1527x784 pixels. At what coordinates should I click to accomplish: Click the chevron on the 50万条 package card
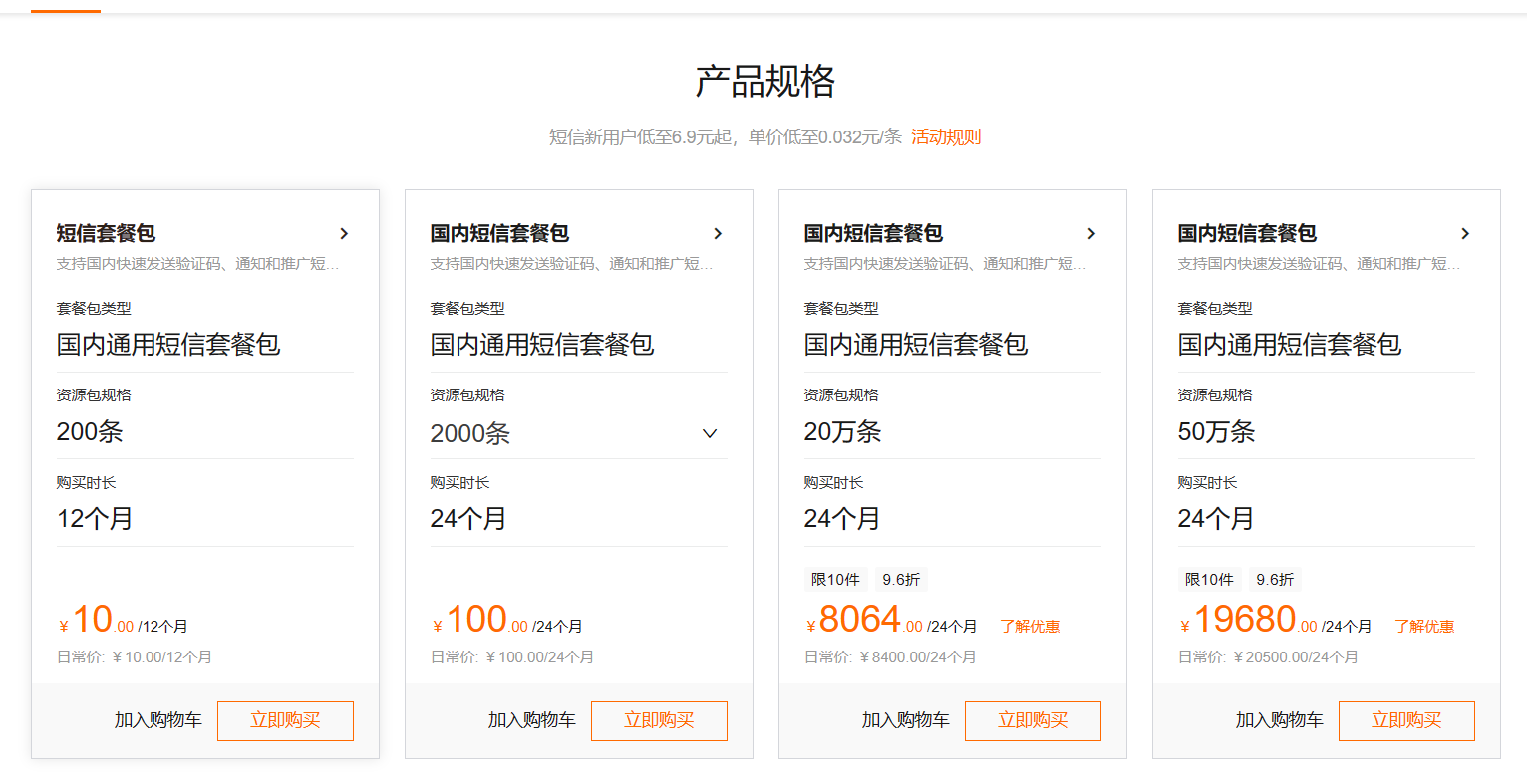(1465, 233)
